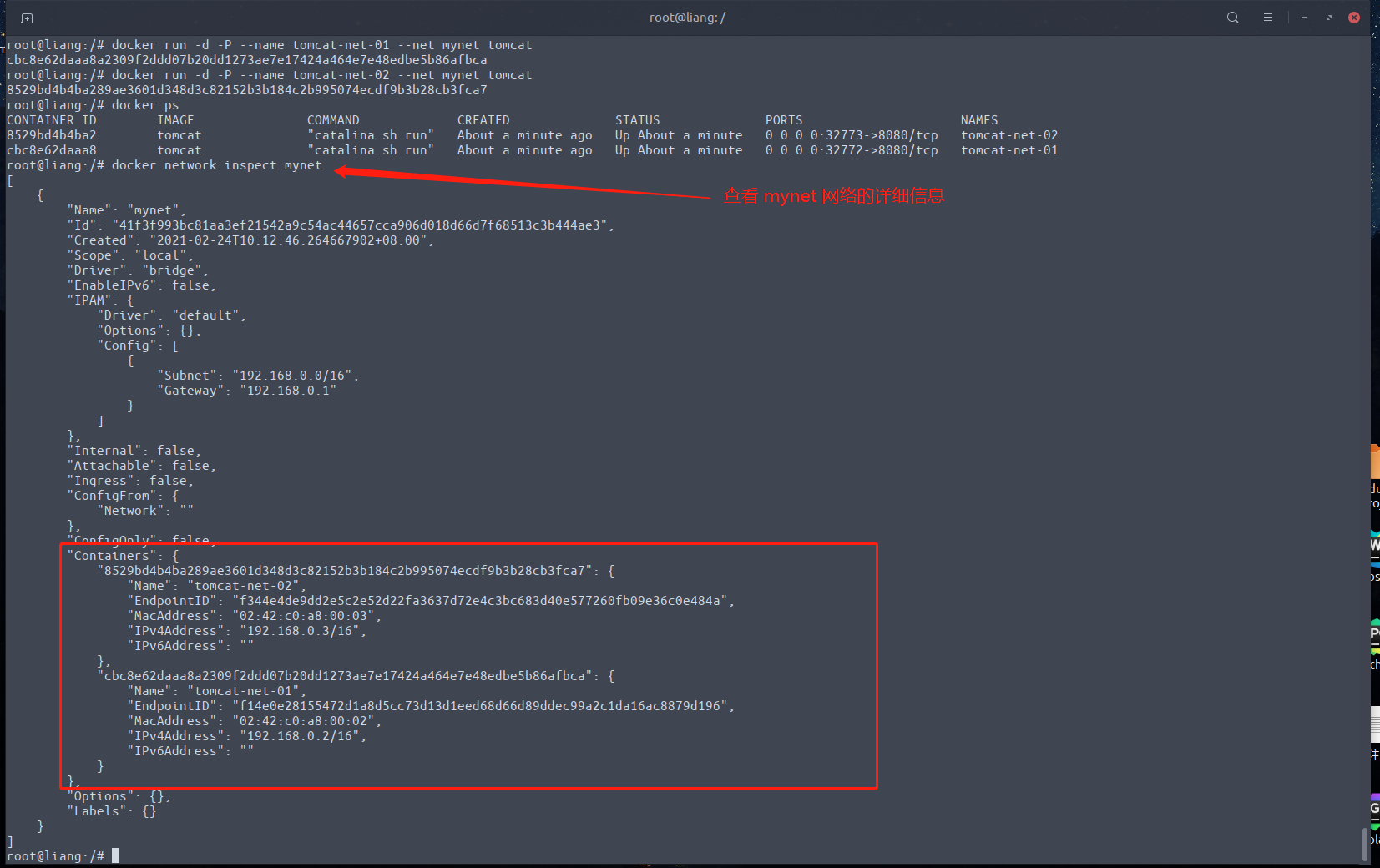Click the orange folder icon on the desktop
Image resolution: width=1380 pixels, height=868 pixels.
pyautogui.click(x=1374, y=461)
